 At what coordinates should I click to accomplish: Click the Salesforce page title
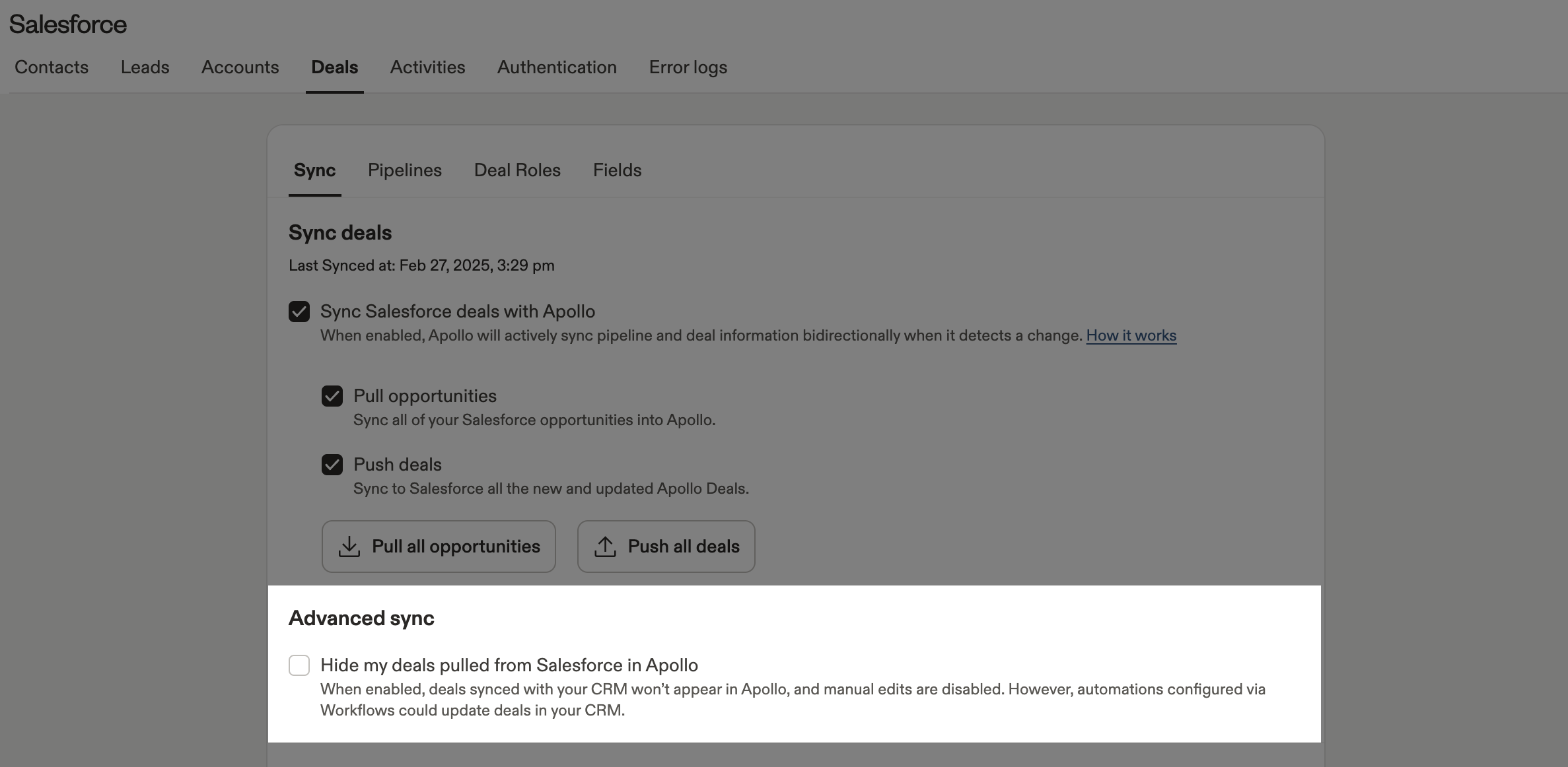(x=68, y=24)
